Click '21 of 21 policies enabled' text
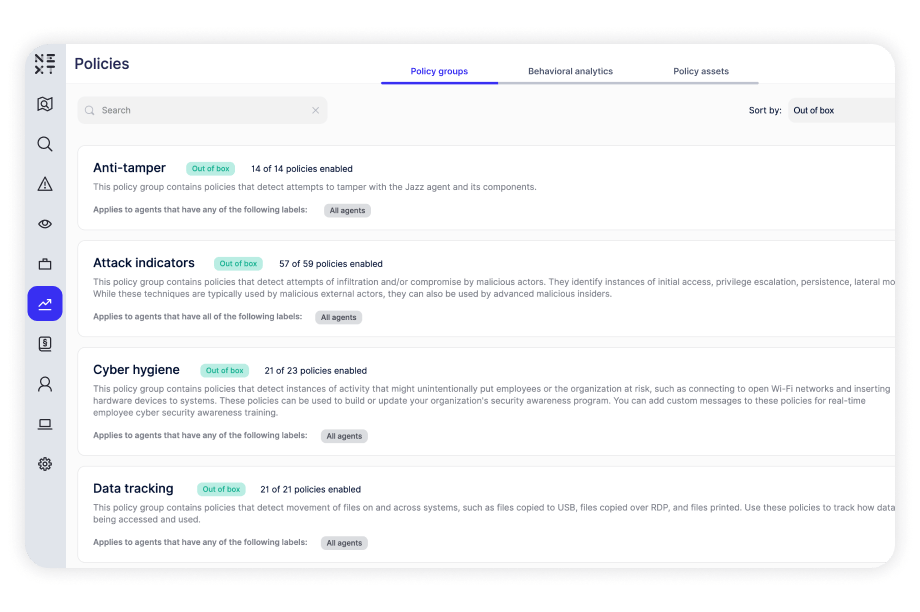920x612 pixels. click(310, 489)
